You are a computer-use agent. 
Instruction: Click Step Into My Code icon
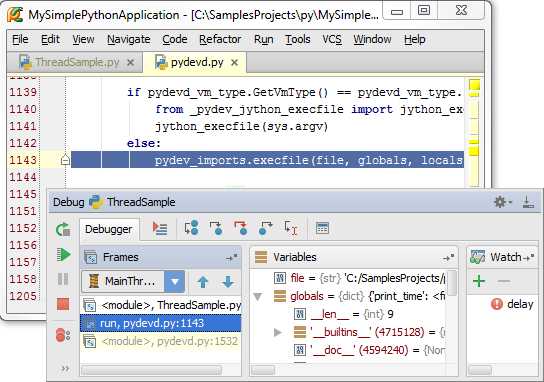point(241,228)
